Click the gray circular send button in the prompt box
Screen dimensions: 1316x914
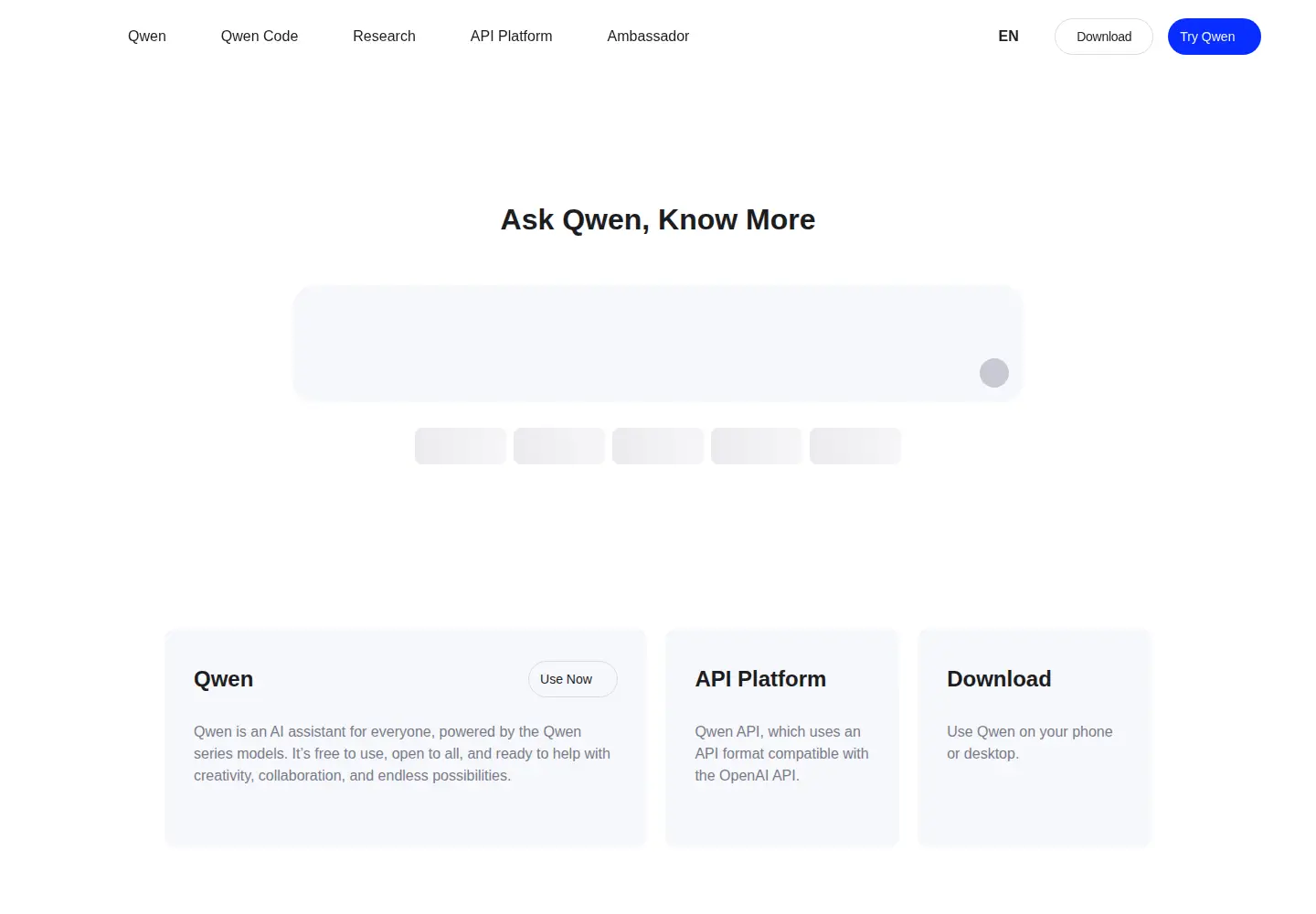coord(994,373)
